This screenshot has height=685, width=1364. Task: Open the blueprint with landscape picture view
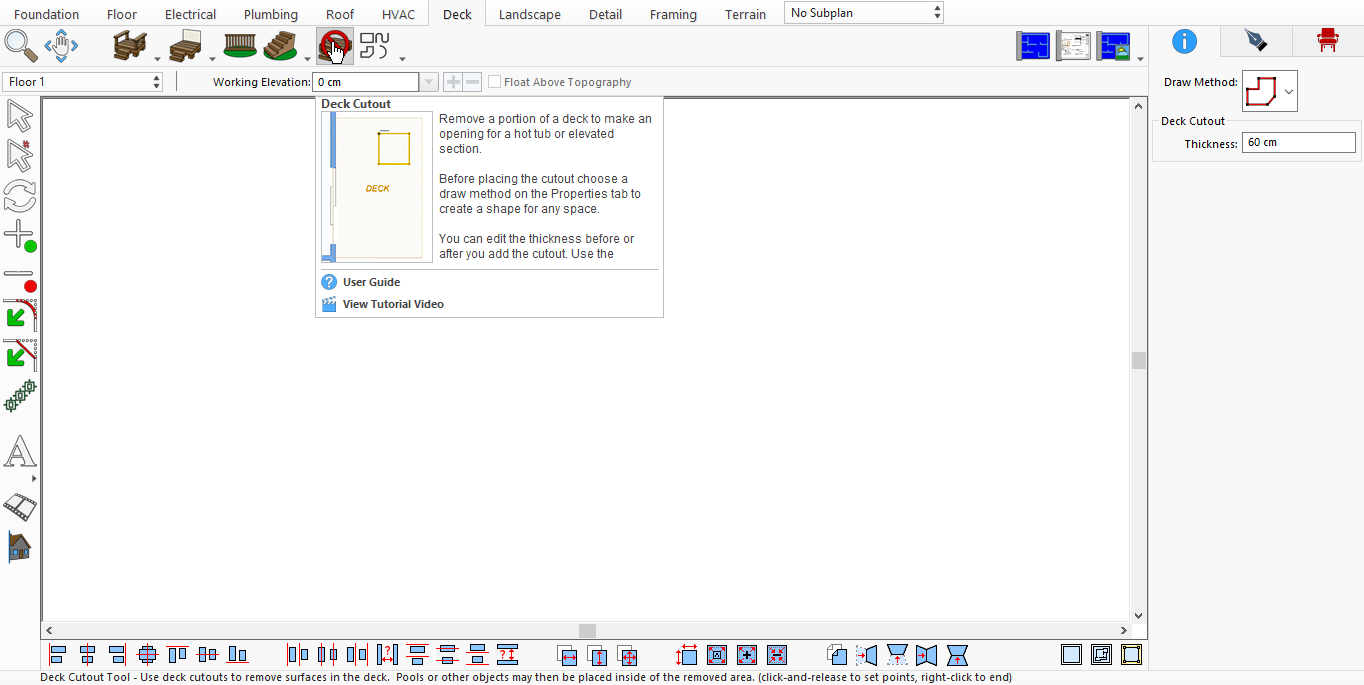tap(1114, 46)
